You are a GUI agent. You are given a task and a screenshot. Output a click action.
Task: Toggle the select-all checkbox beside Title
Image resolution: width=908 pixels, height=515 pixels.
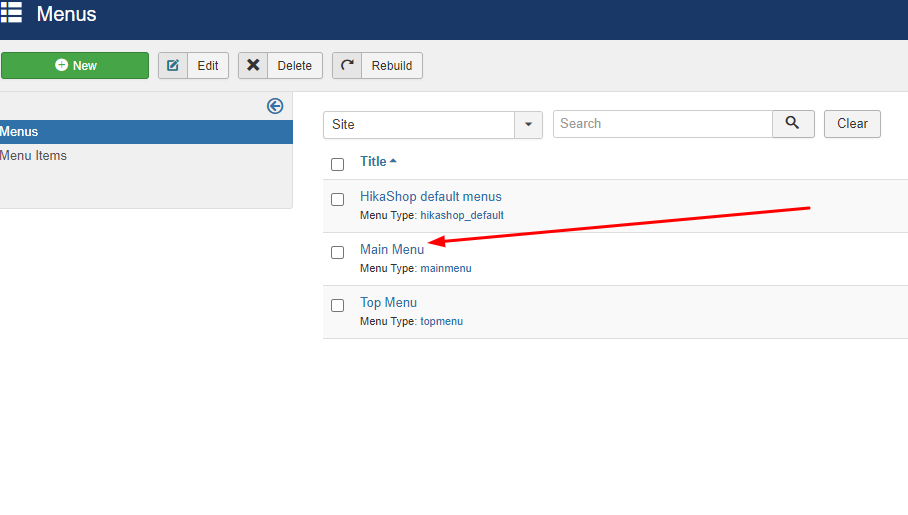pyautogui.click(x=338, y=165)
